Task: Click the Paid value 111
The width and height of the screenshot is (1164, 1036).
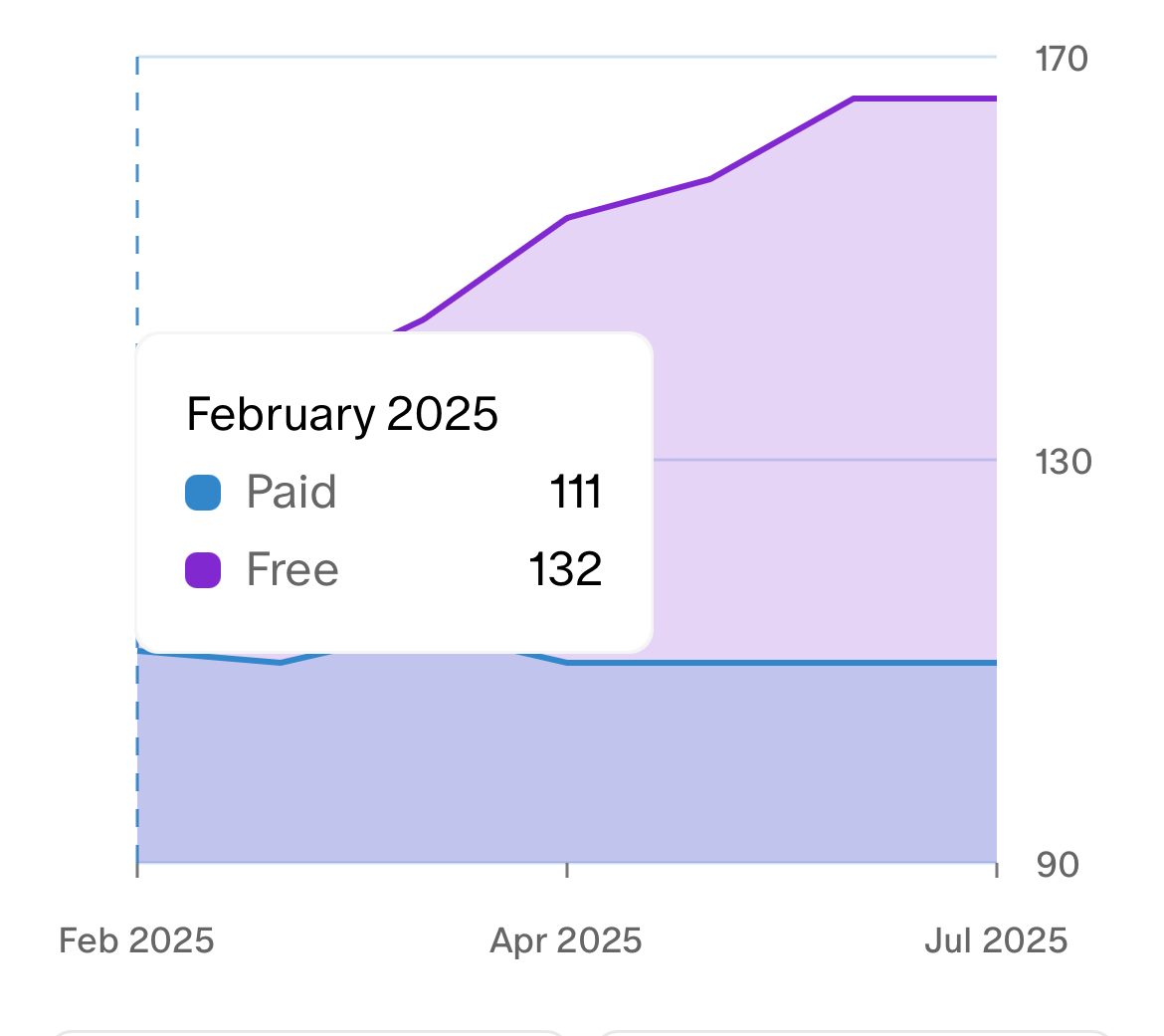Action: pos(576,493)
